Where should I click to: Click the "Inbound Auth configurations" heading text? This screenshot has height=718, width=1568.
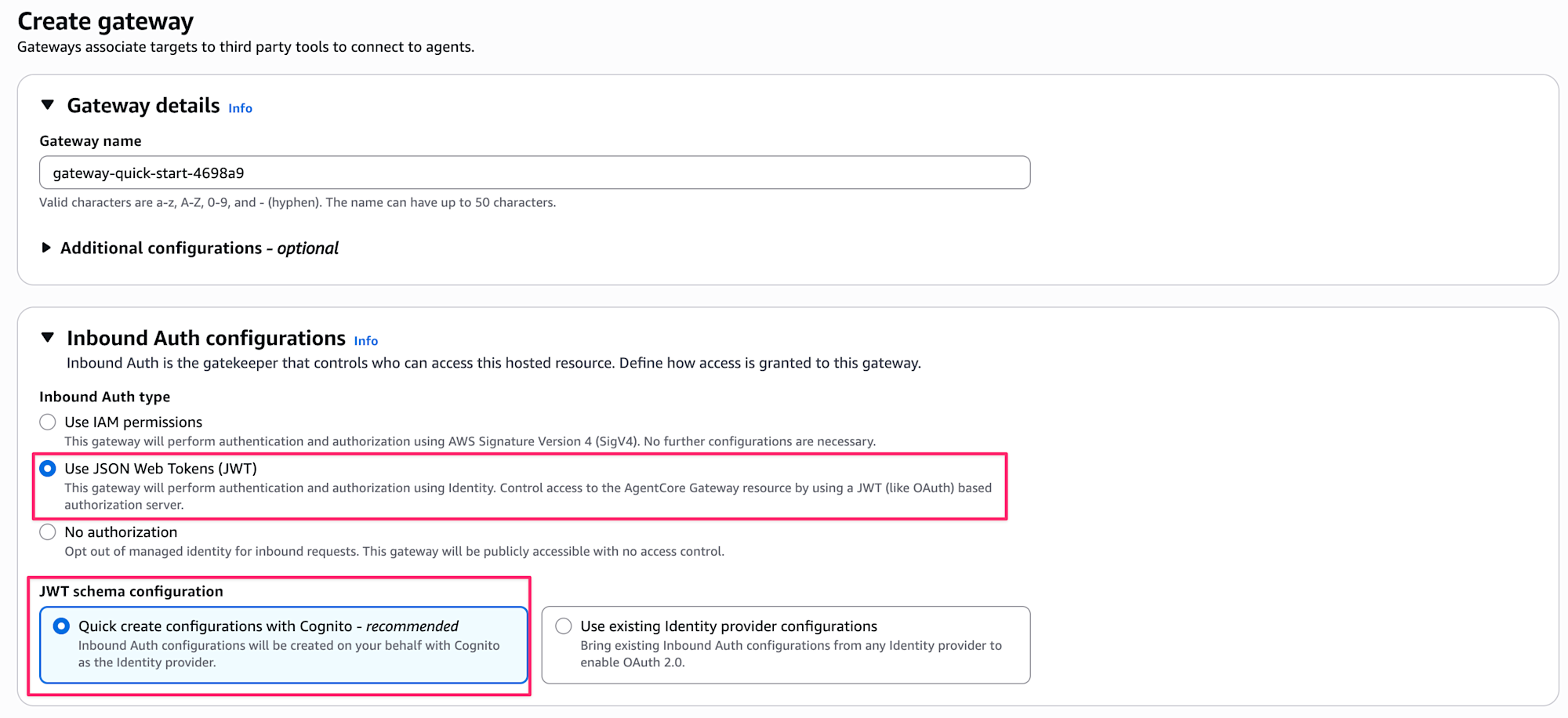(x=205, y=338)
